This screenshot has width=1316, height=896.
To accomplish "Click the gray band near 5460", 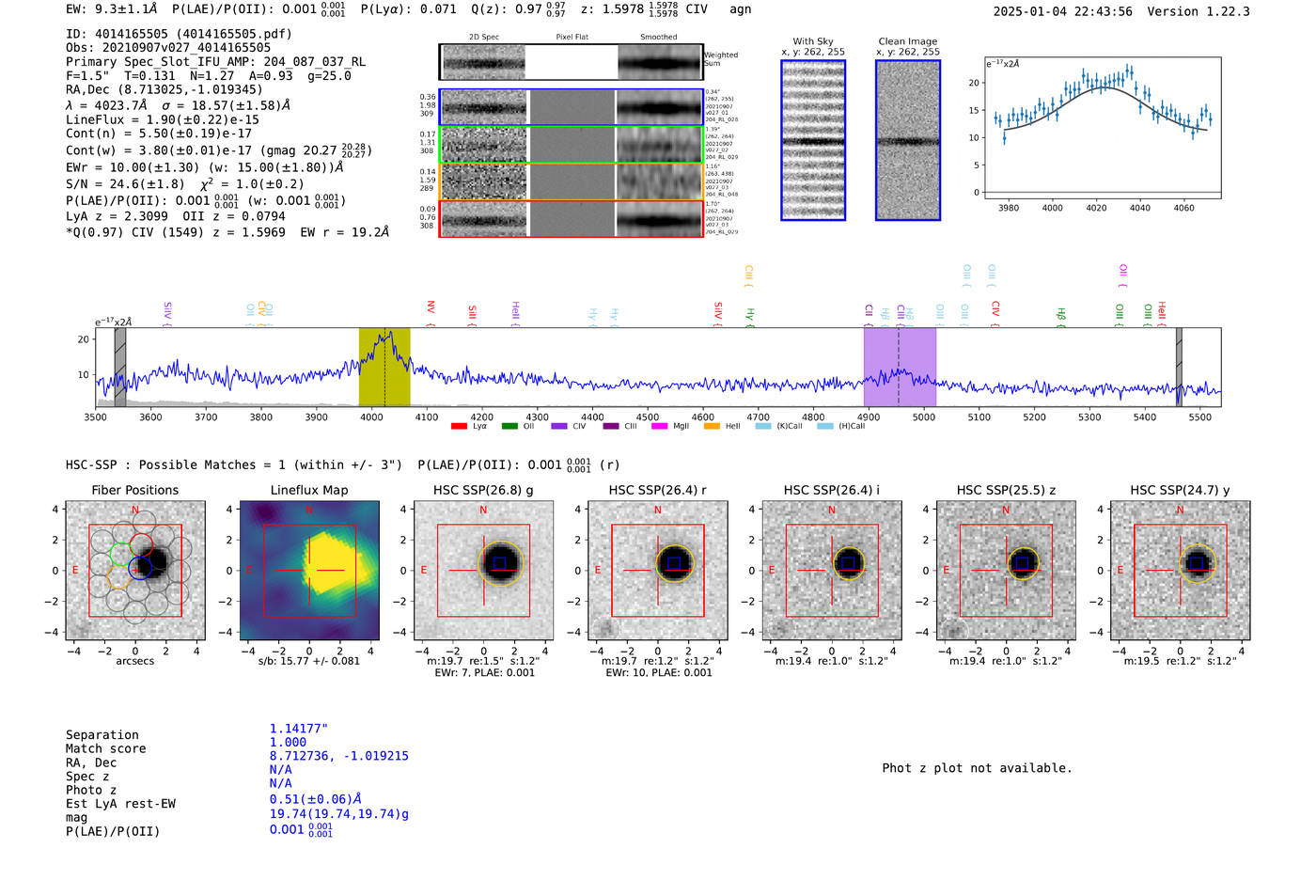I will coord(1179,367).
